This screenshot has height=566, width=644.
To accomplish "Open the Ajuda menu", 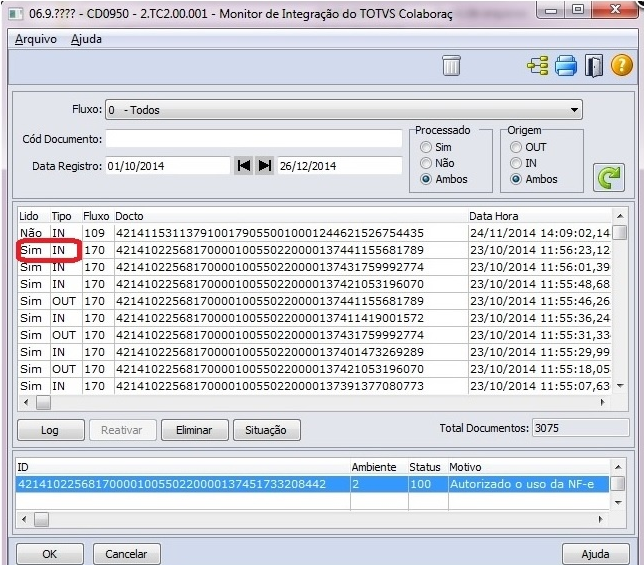I will [86, 39].
